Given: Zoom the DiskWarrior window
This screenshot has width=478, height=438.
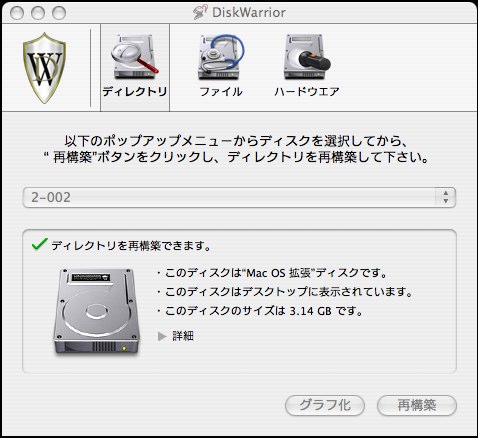Looking at the screenshot, I should click(59, 13).
